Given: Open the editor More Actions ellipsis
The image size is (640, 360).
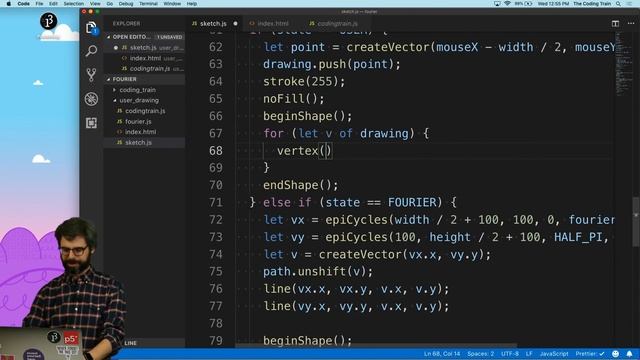Looking at the screenshot, I should click(631, 24).
